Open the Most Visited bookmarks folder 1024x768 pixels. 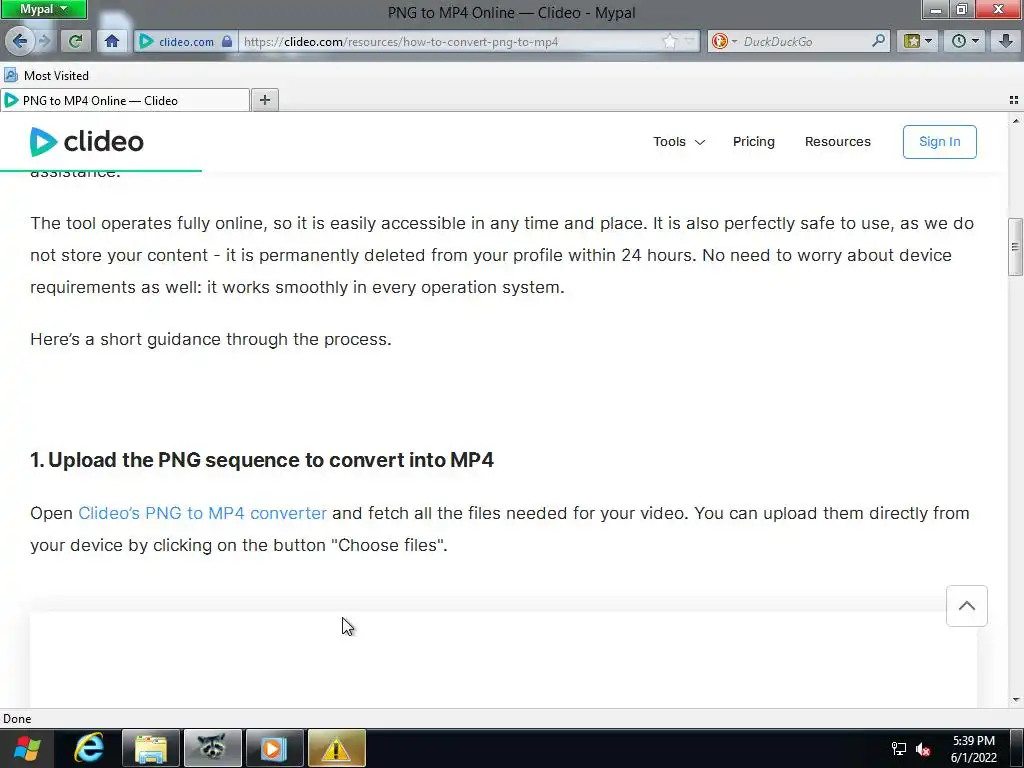pos(46,75)
